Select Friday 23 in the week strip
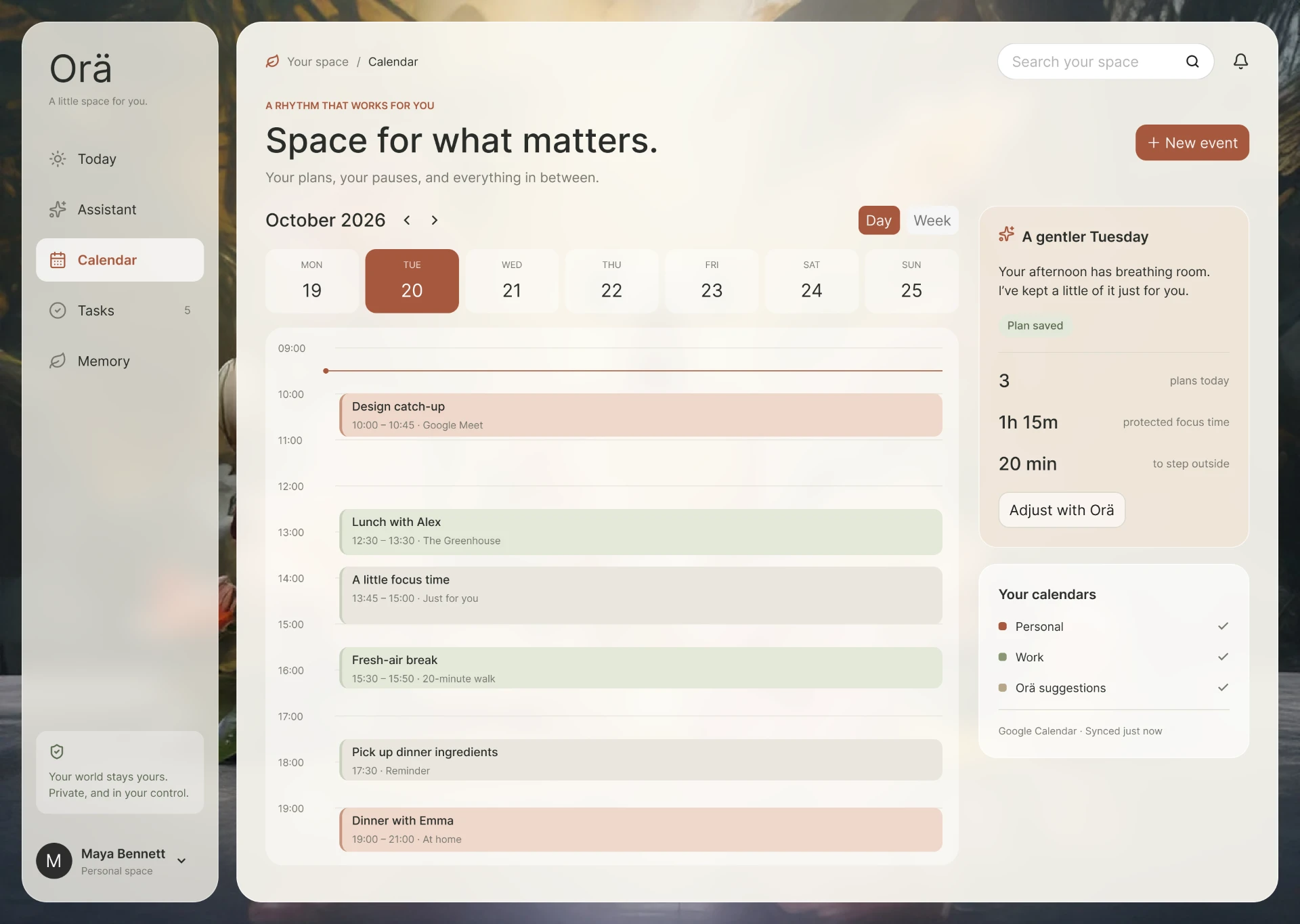Viewport: 1300px width, 924px height. click(x=712, y=281)
